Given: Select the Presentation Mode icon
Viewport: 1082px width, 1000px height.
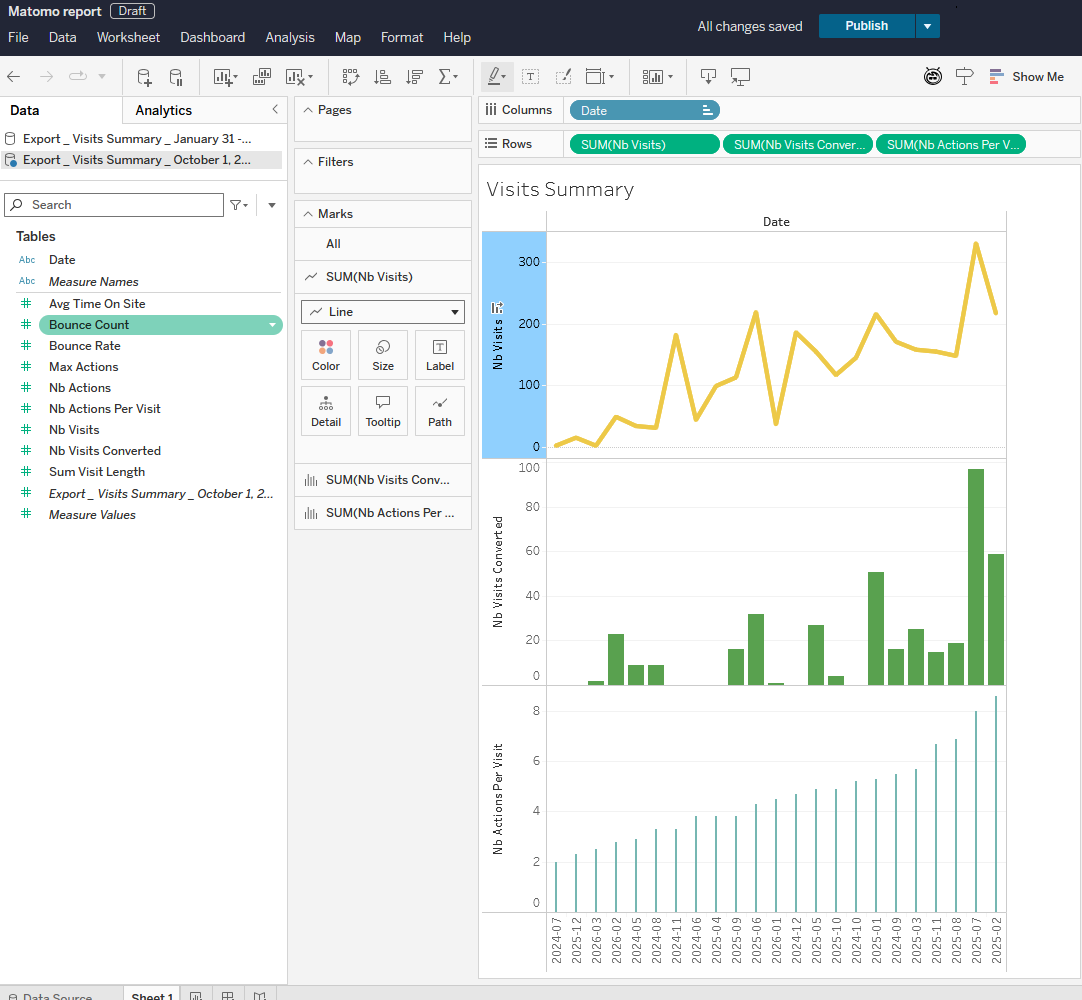Looking at the screenshot, I should [740, 76].
